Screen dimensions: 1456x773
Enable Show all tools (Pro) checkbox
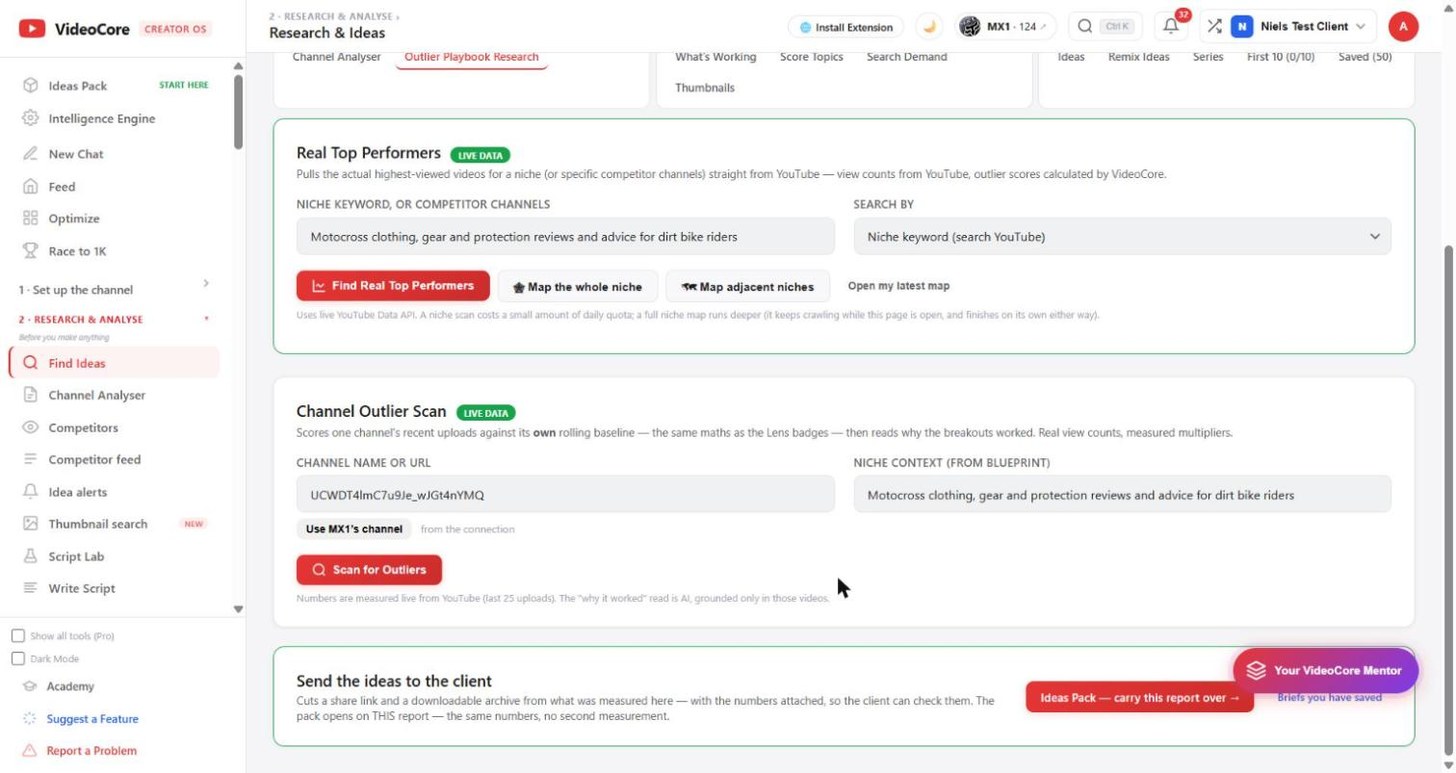(18, 636)
